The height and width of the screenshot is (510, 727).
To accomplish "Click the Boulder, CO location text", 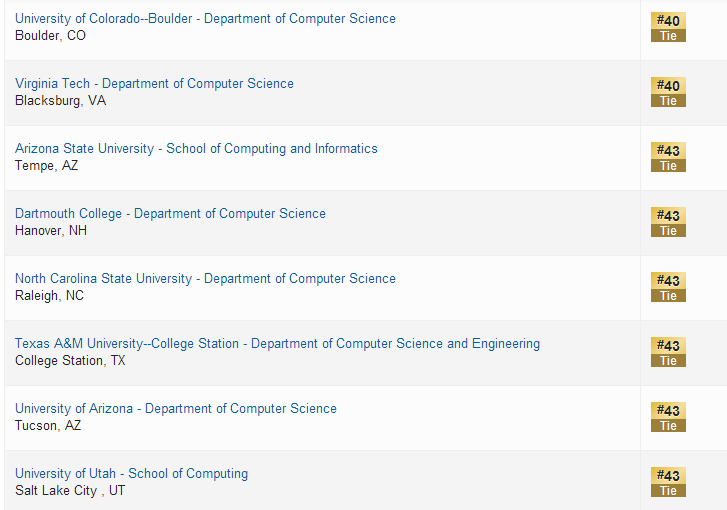I will (x=51, y=36).
